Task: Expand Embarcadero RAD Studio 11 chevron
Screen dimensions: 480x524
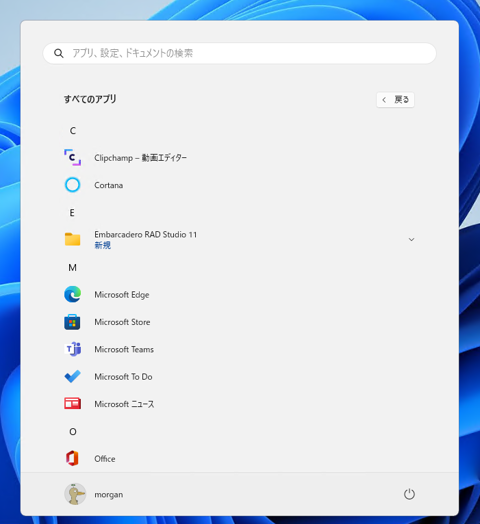Action: pyautogui.click(x=411, y=240)
